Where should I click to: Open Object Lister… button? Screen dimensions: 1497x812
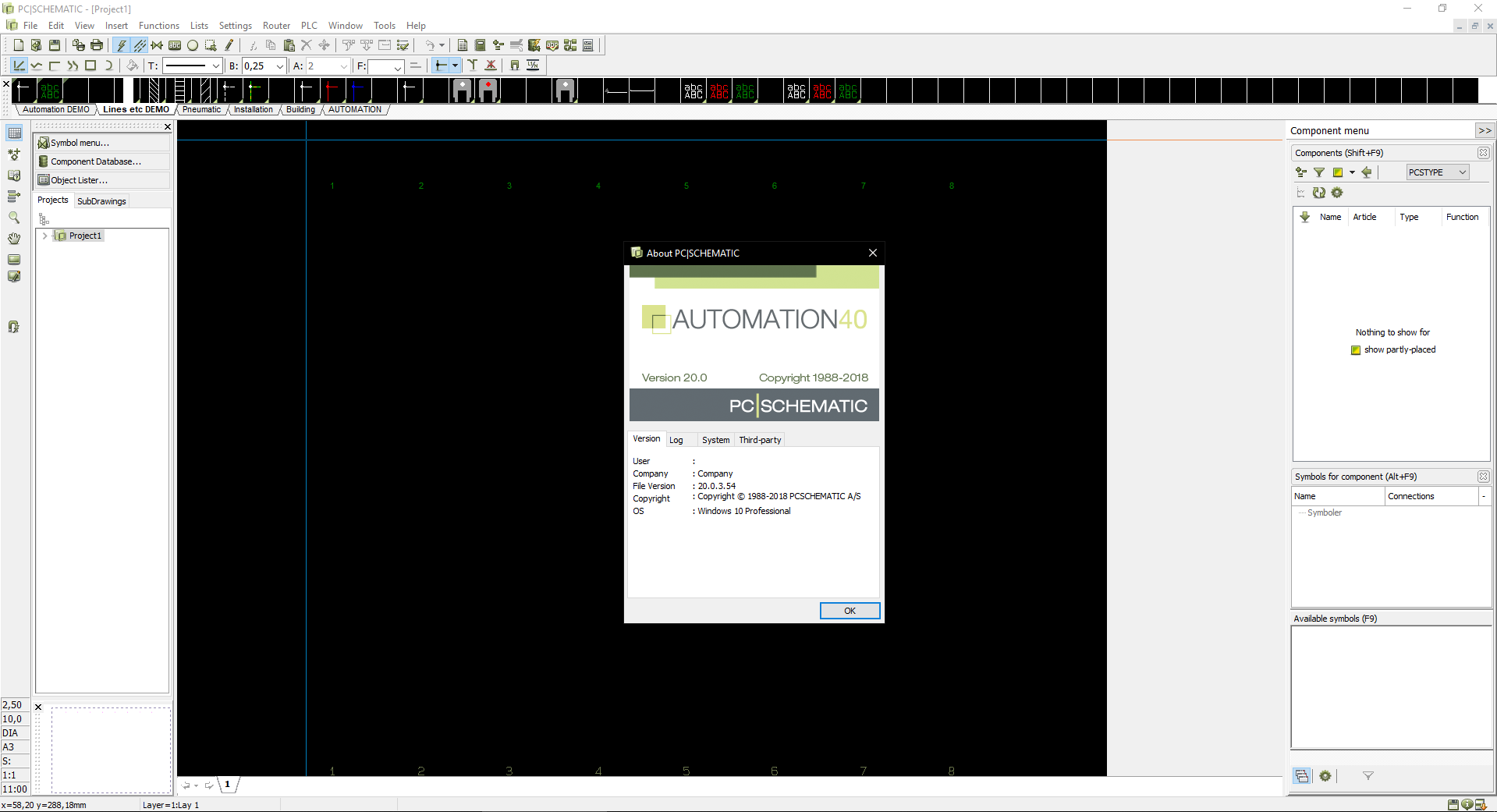pyautogui.click(x=102, y=180)
